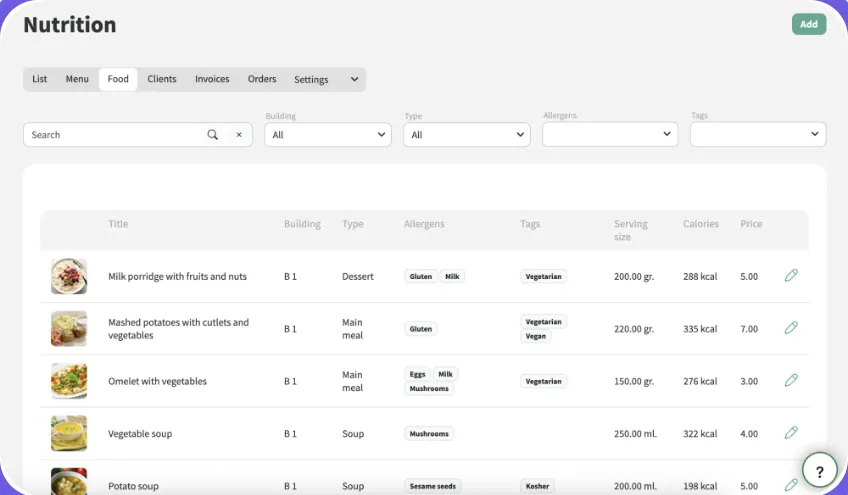Click the Tags column header

point(530,224)
